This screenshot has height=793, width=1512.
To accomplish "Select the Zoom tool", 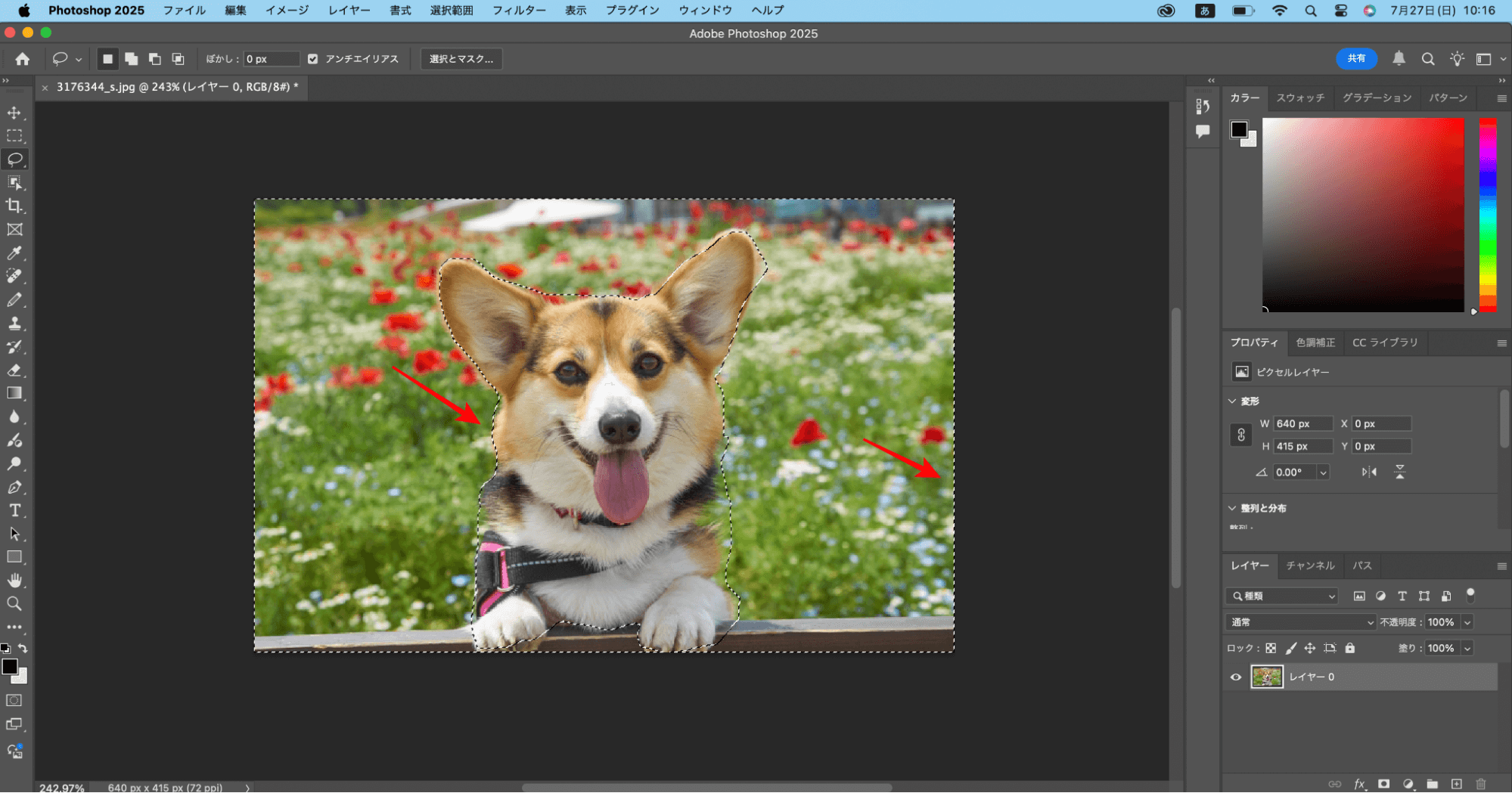I will coord(14,603).
